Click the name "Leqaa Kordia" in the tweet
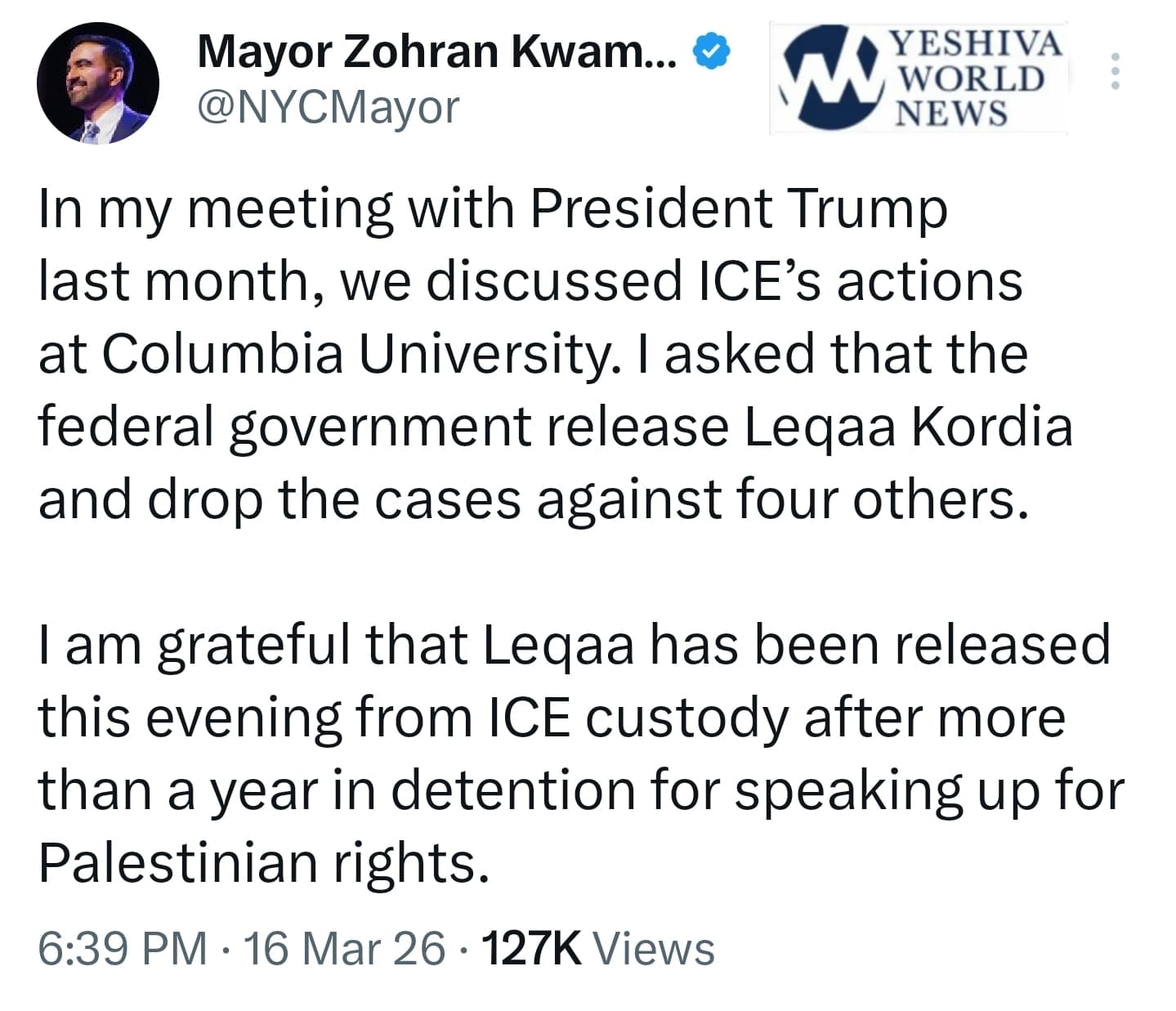The width and height of the screenshot is (1176, 1011). pyautogui.click(x=908, y=427)
